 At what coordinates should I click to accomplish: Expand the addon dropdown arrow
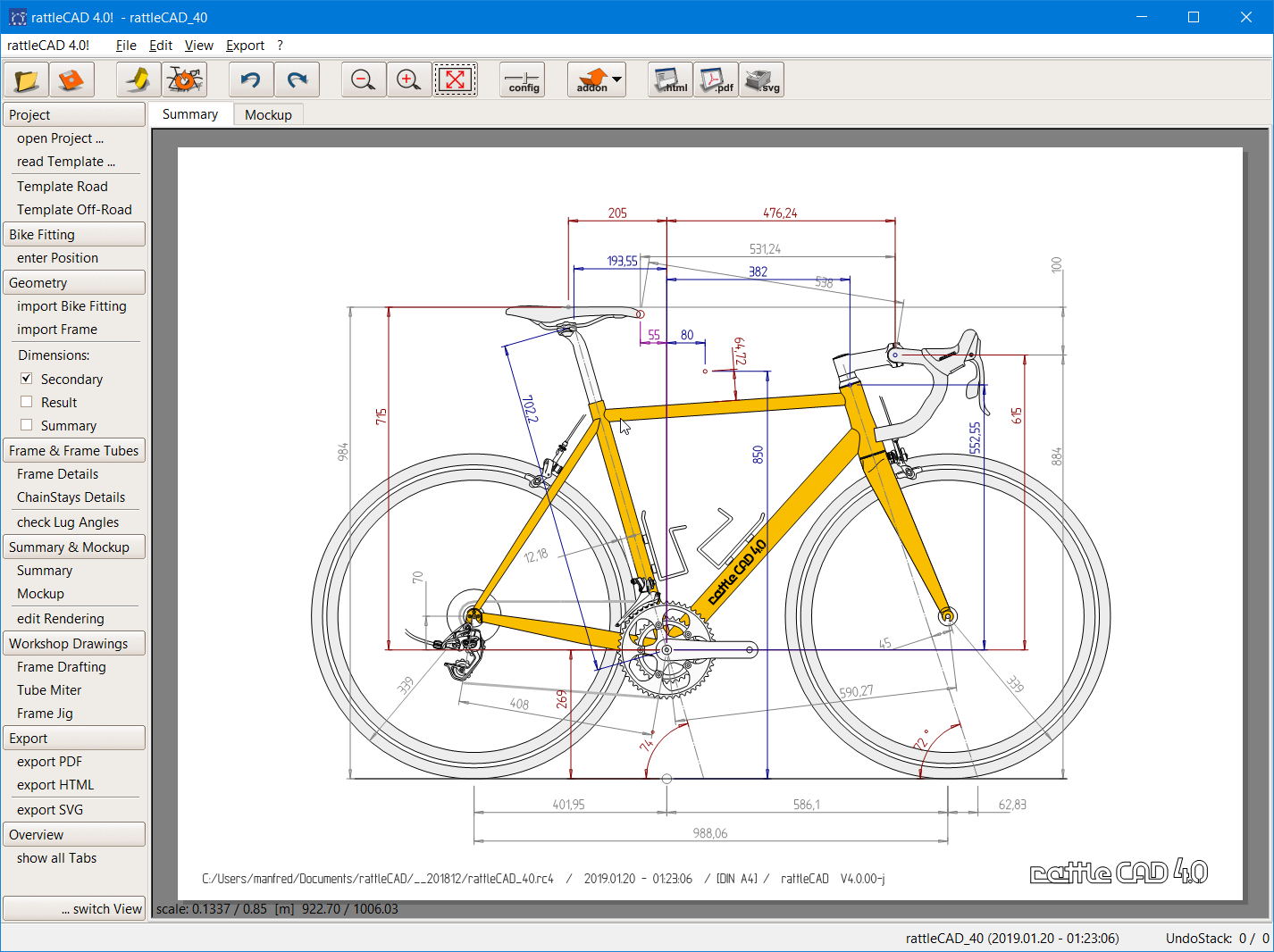click(x=617, y=79)
